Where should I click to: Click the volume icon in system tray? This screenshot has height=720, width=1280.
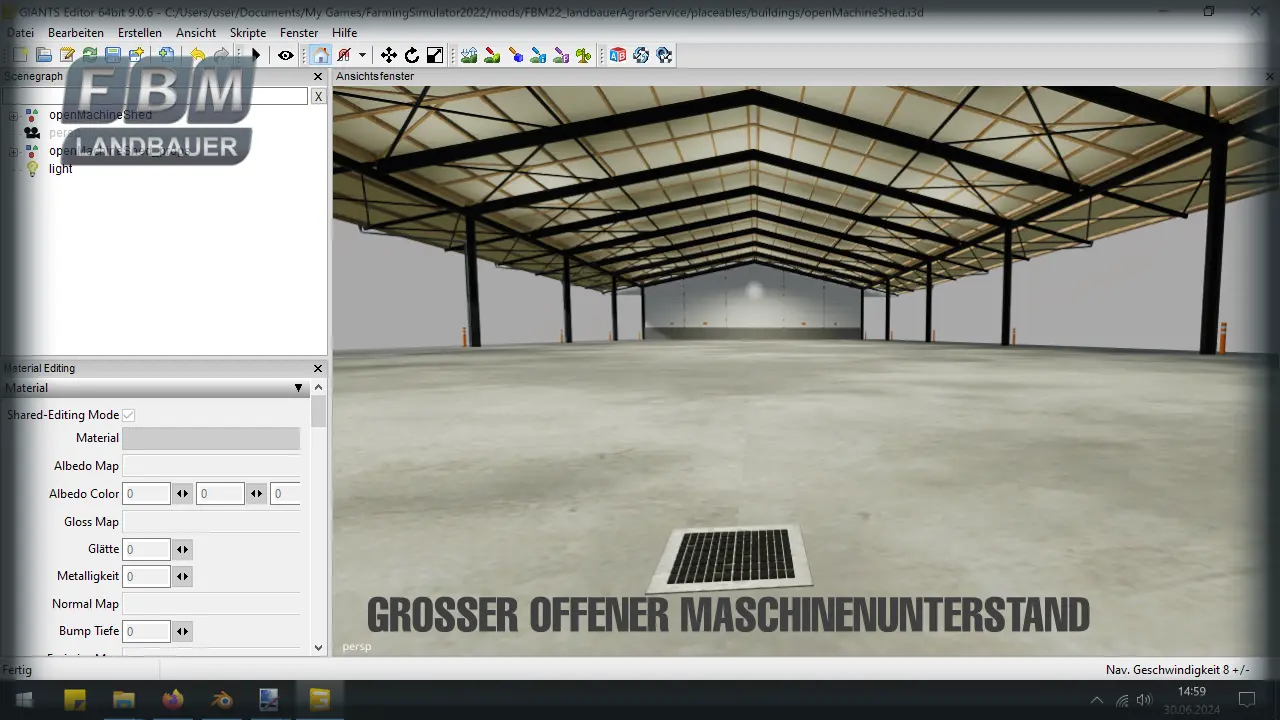pos(1145,699)
